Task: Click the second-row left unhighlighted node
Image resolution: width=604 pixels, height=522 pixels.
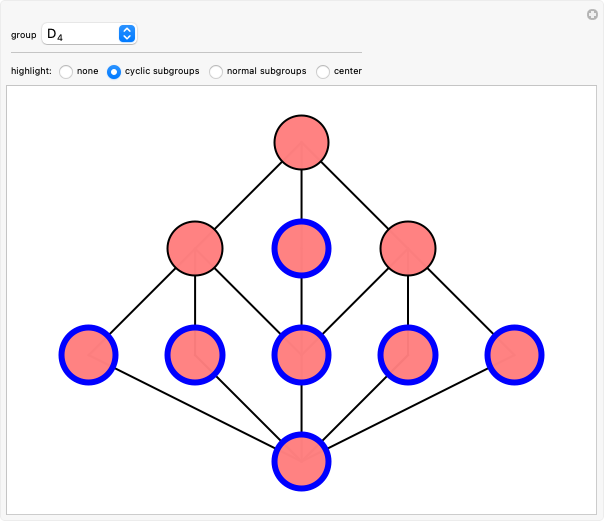Action: pos(195,248)
